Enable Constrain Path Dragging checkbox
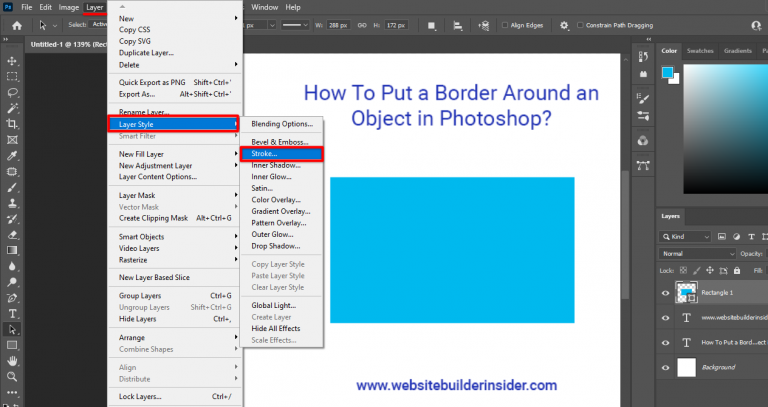The width and height of the screenshot is (768, 407). [x=580, y=25]
